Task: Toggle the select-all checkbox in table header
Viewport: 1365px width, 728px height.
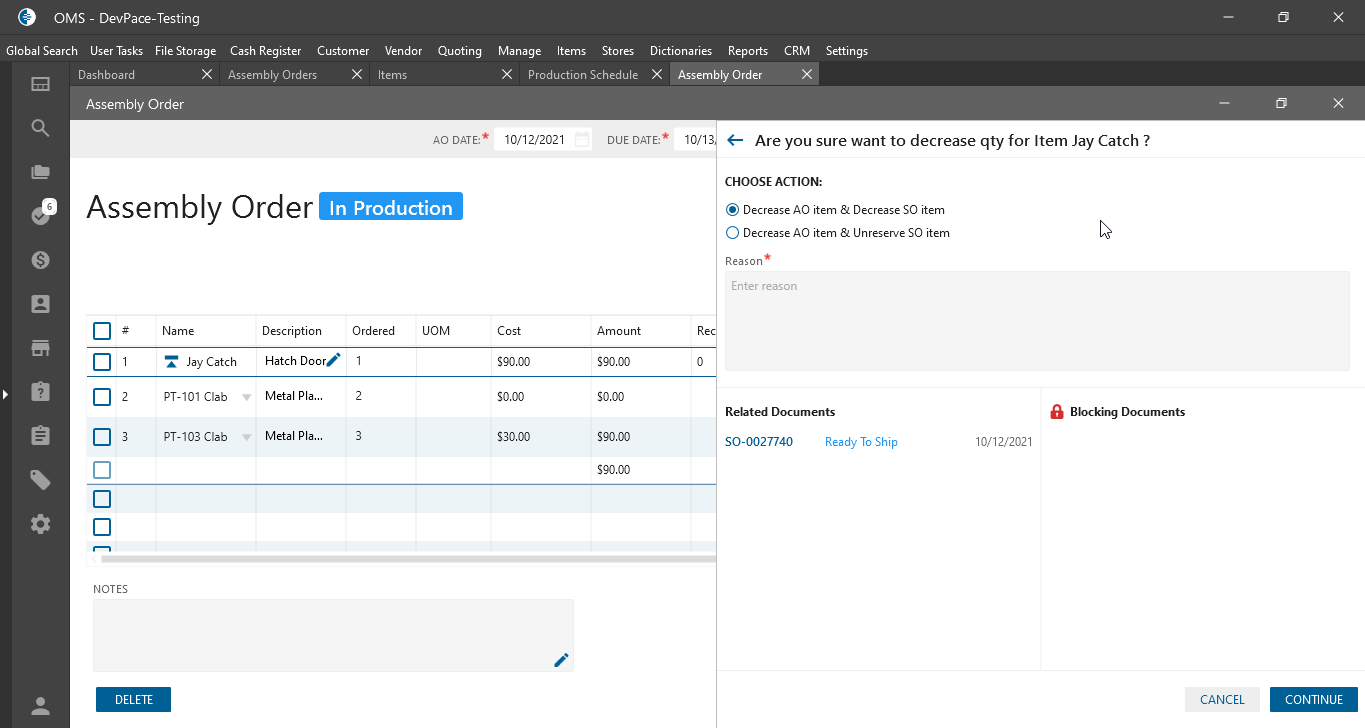Action: pos(102,331)
